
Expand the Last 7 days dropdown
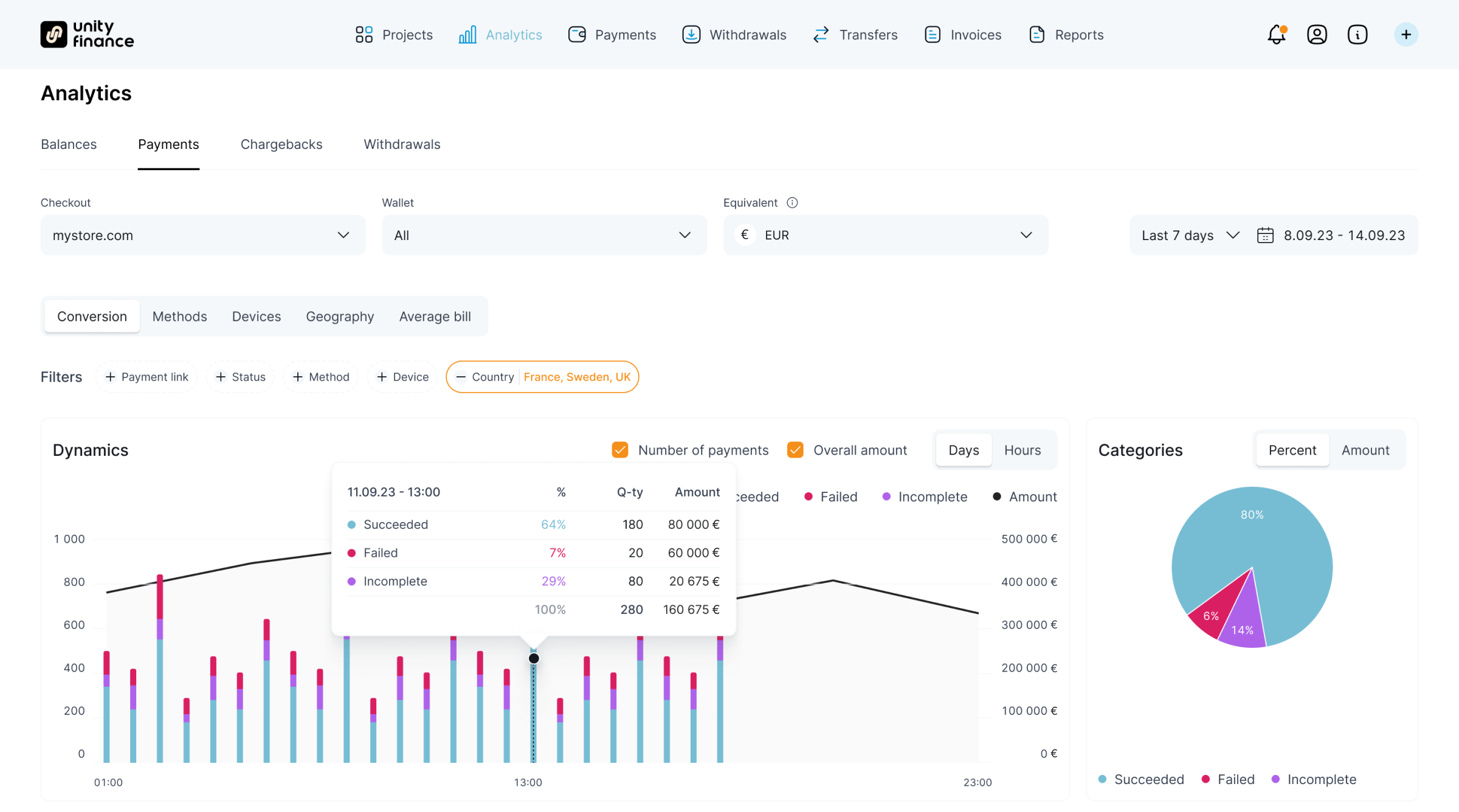tap(1190, 235)
